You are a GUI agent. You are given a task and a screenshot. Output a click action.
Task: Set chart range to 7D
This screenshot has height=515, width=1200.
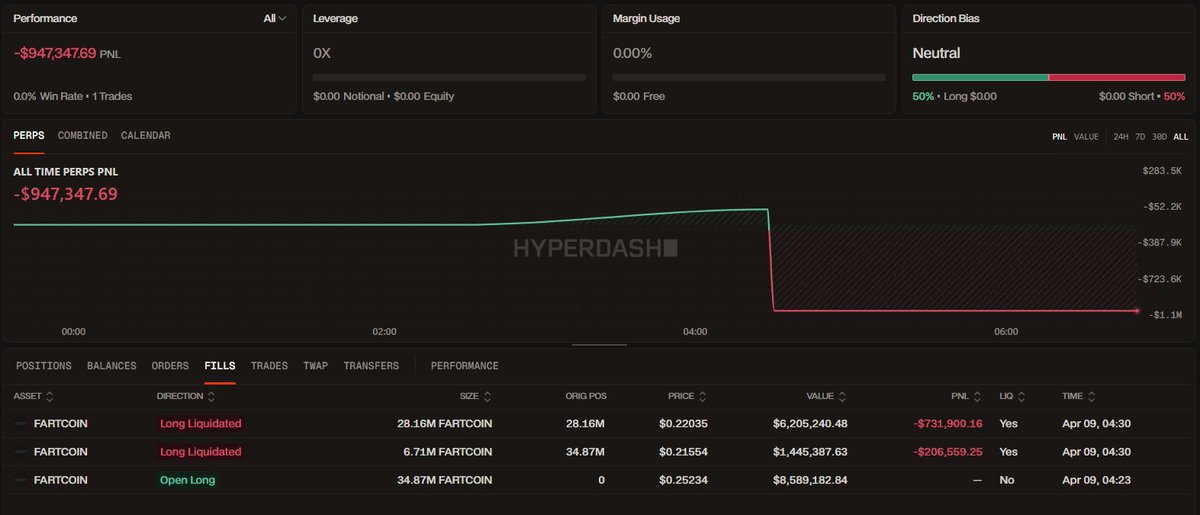pos(1141,137)
